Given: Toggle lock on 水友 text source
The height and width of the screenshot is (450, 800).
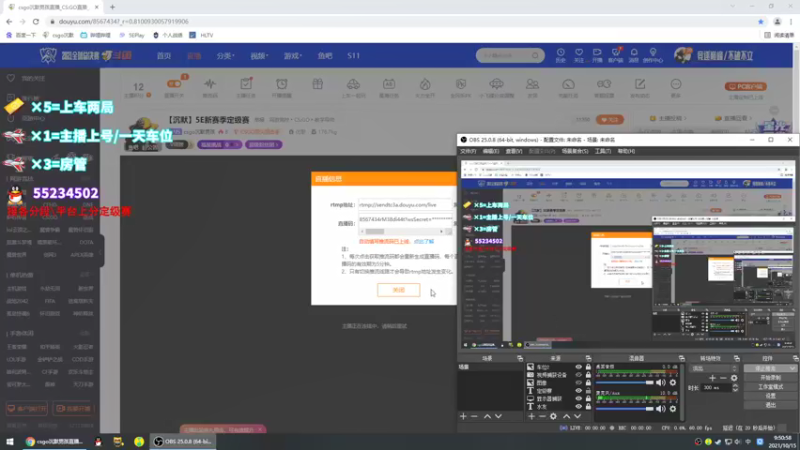Looking at the screenshot, I should point(588,407).
